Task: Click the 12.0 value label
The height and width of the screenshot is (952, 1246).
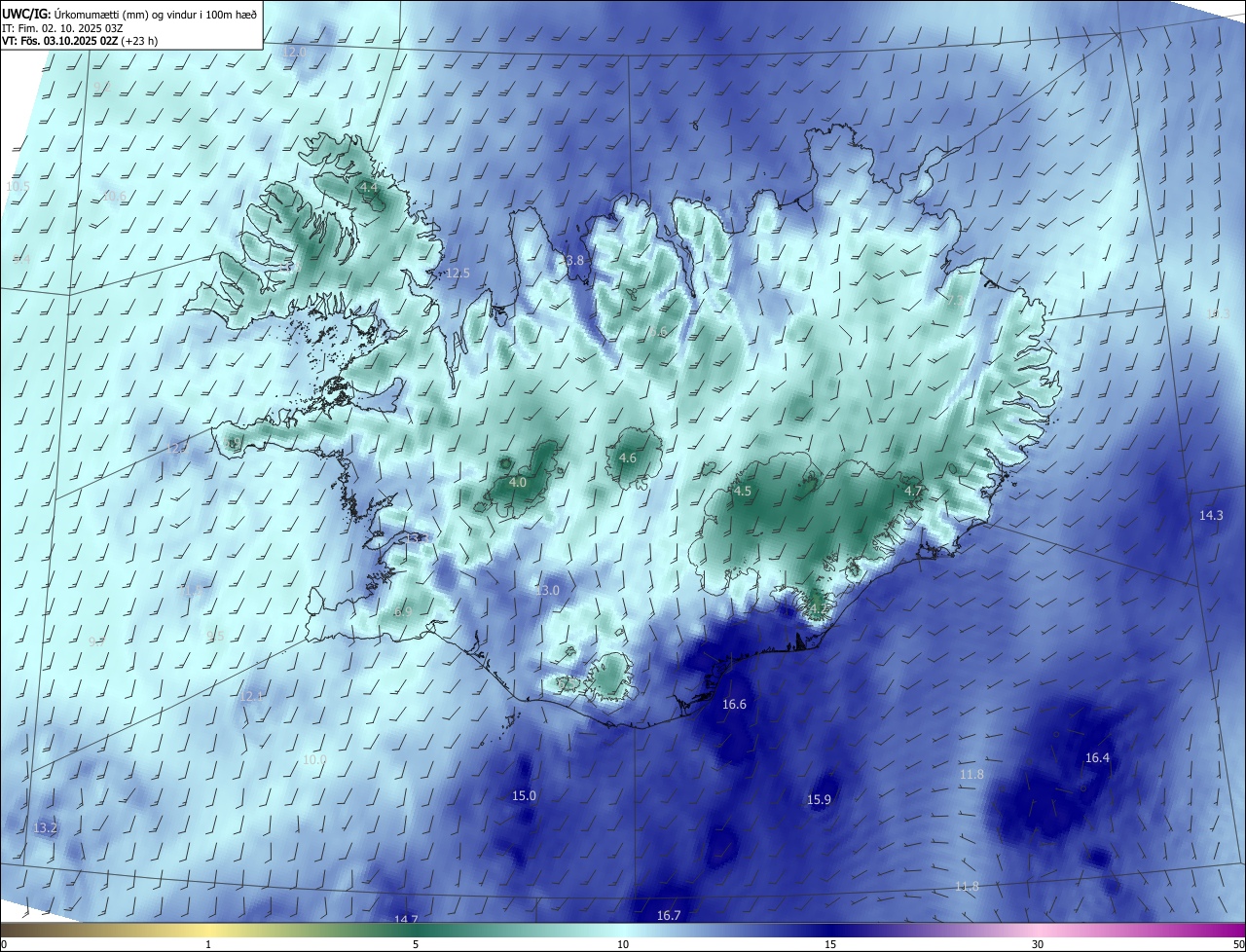Action: coord(295,51)
